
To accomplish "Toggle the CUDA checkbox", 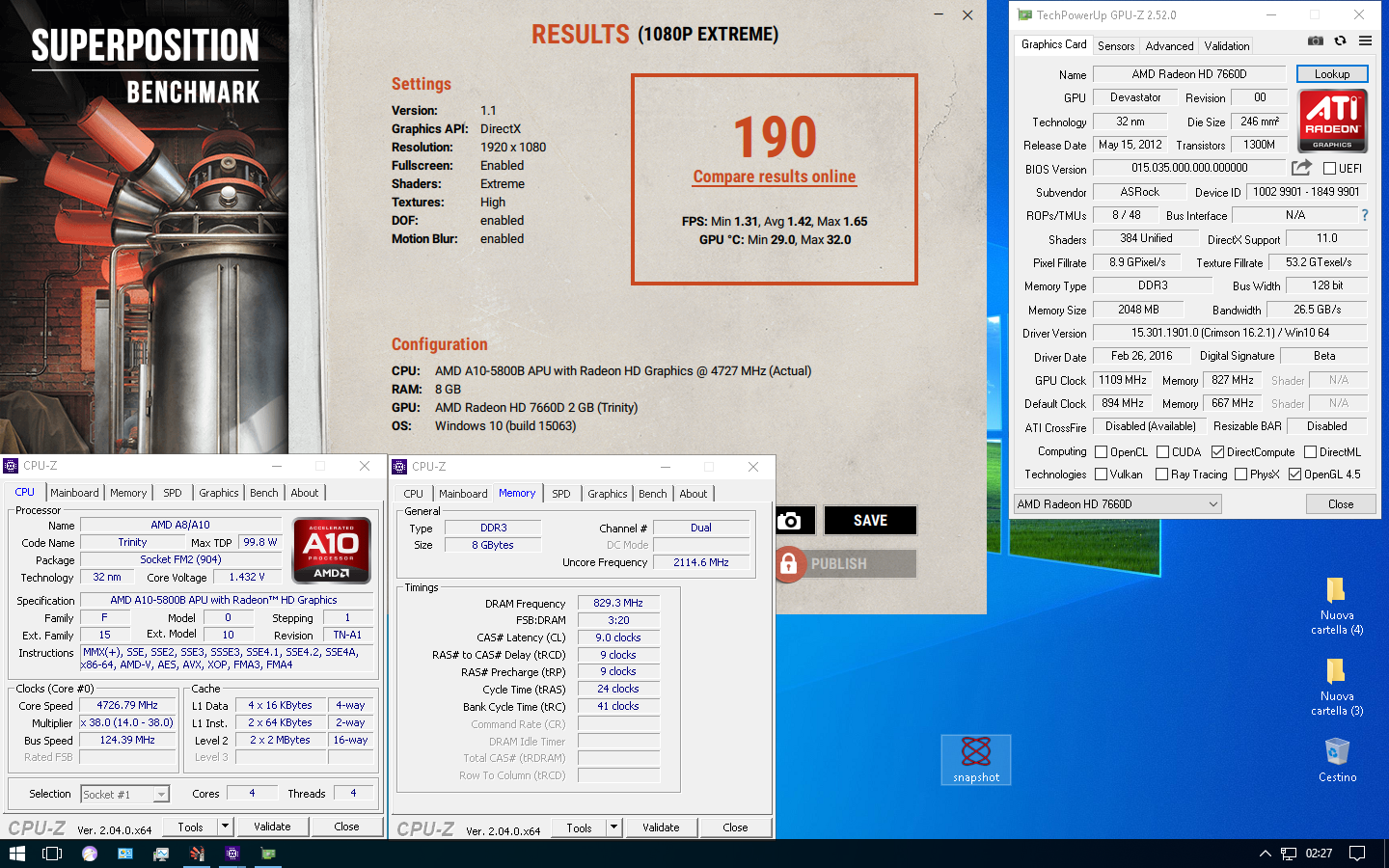I will pos(1162,451).
